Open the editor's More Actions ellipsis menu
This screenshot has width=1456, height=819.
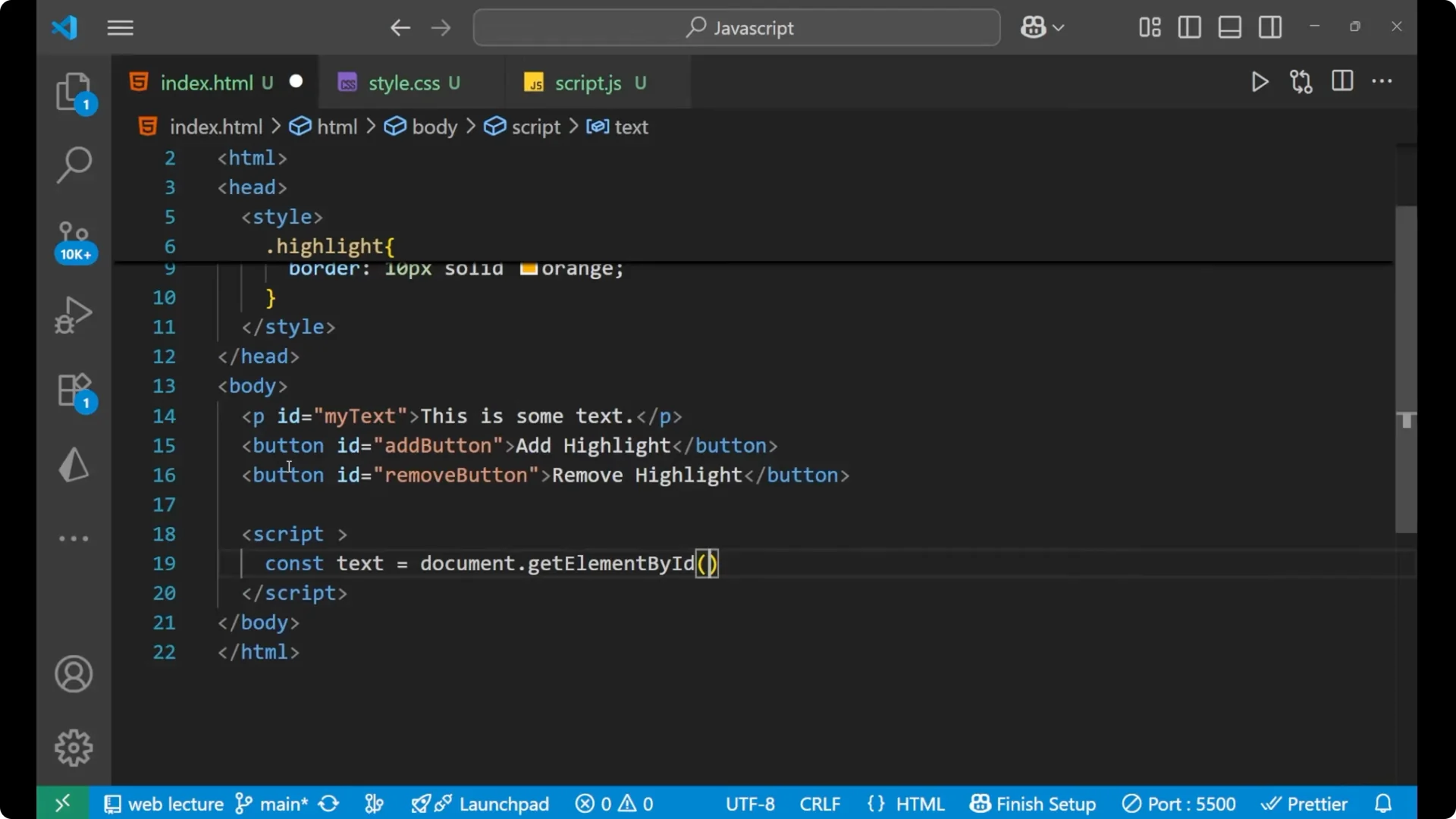pyautogui.click(x=1382, y=82)
